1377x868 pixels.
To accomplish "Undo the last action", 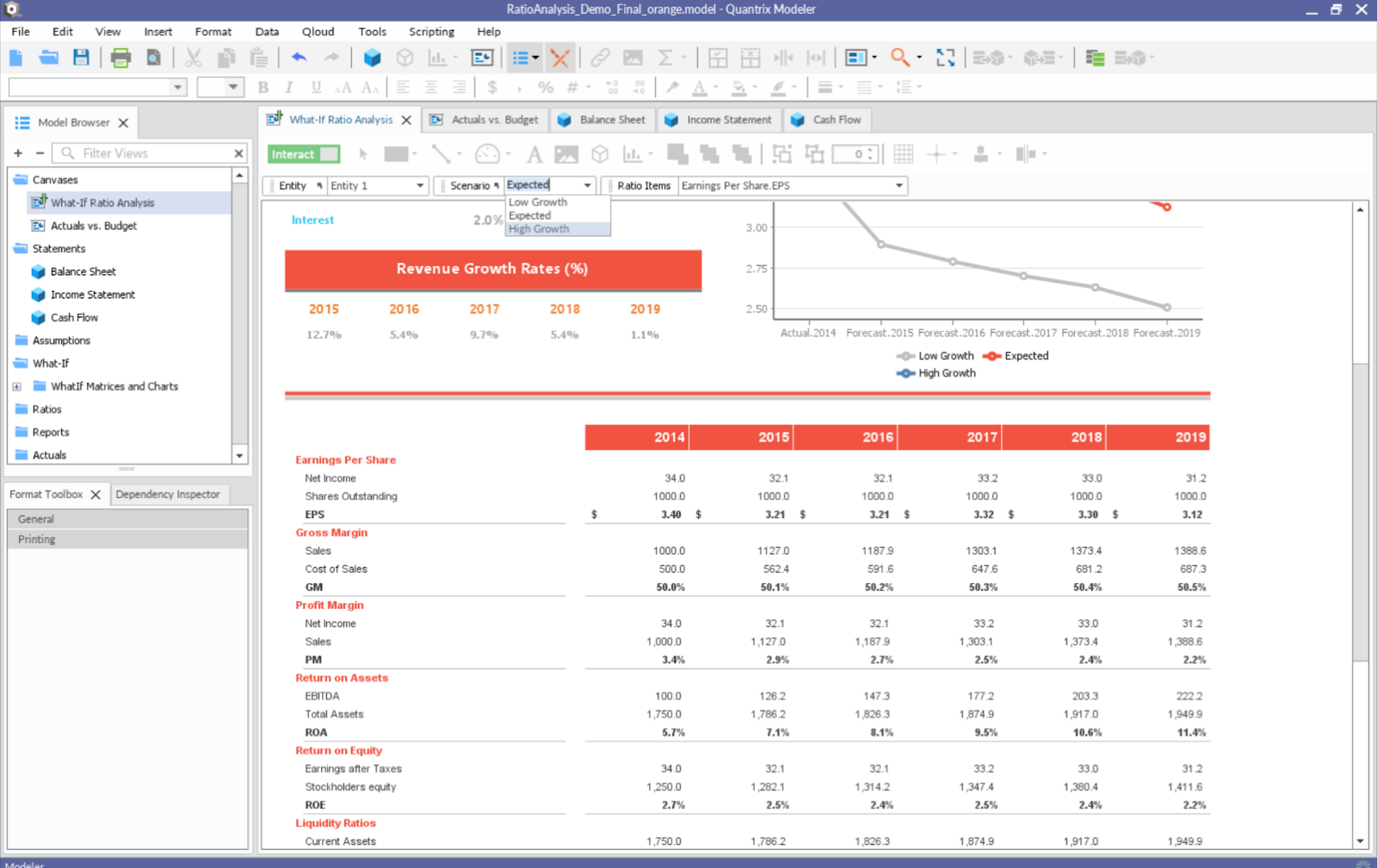I will pyautogui.click(x=299, y=58).
